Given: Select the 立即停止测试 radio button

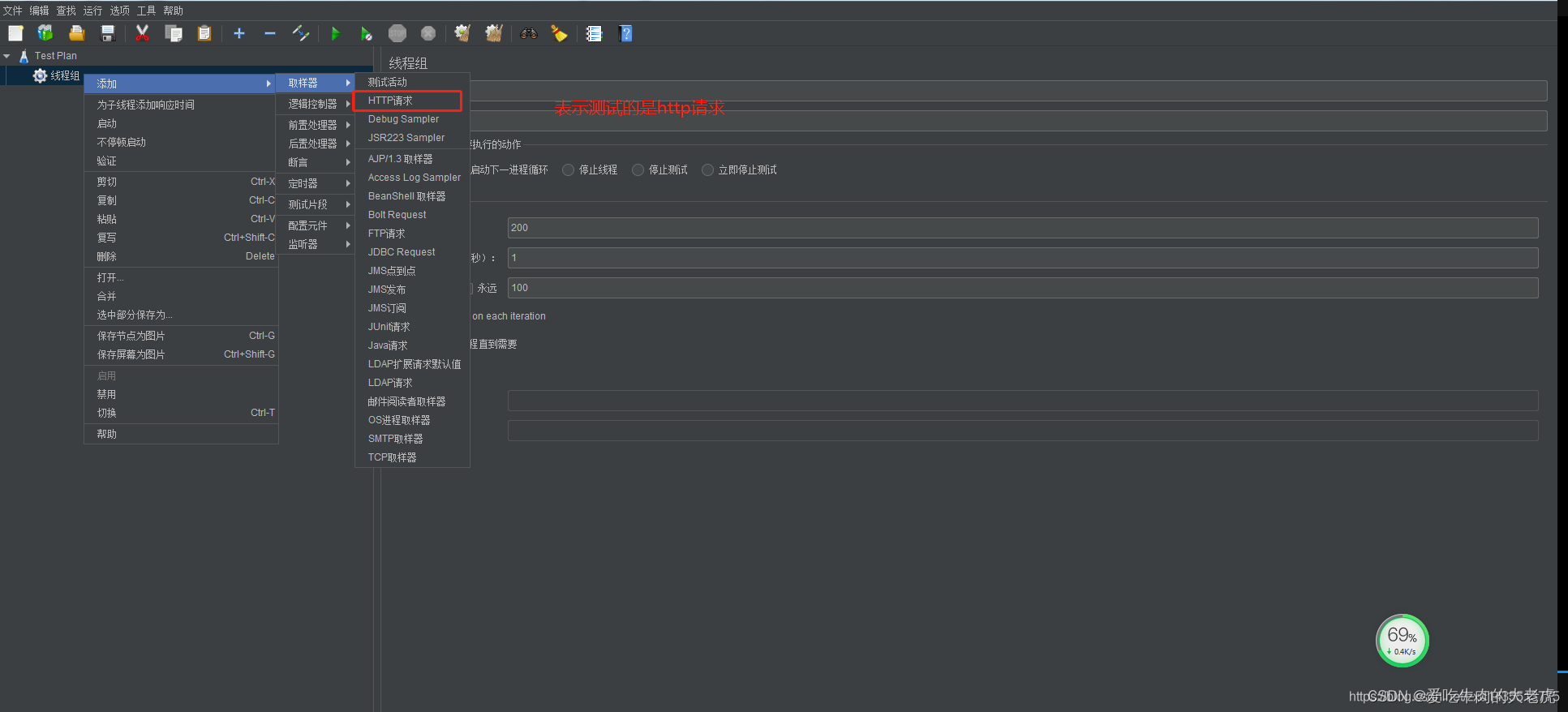Looking at the screenshot, I should click(x=707, y=169).
